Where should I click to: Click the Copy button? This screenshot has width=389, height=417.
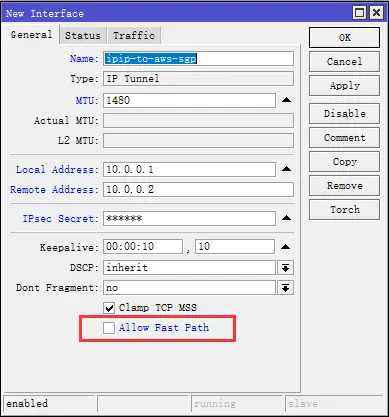[344, 162]
